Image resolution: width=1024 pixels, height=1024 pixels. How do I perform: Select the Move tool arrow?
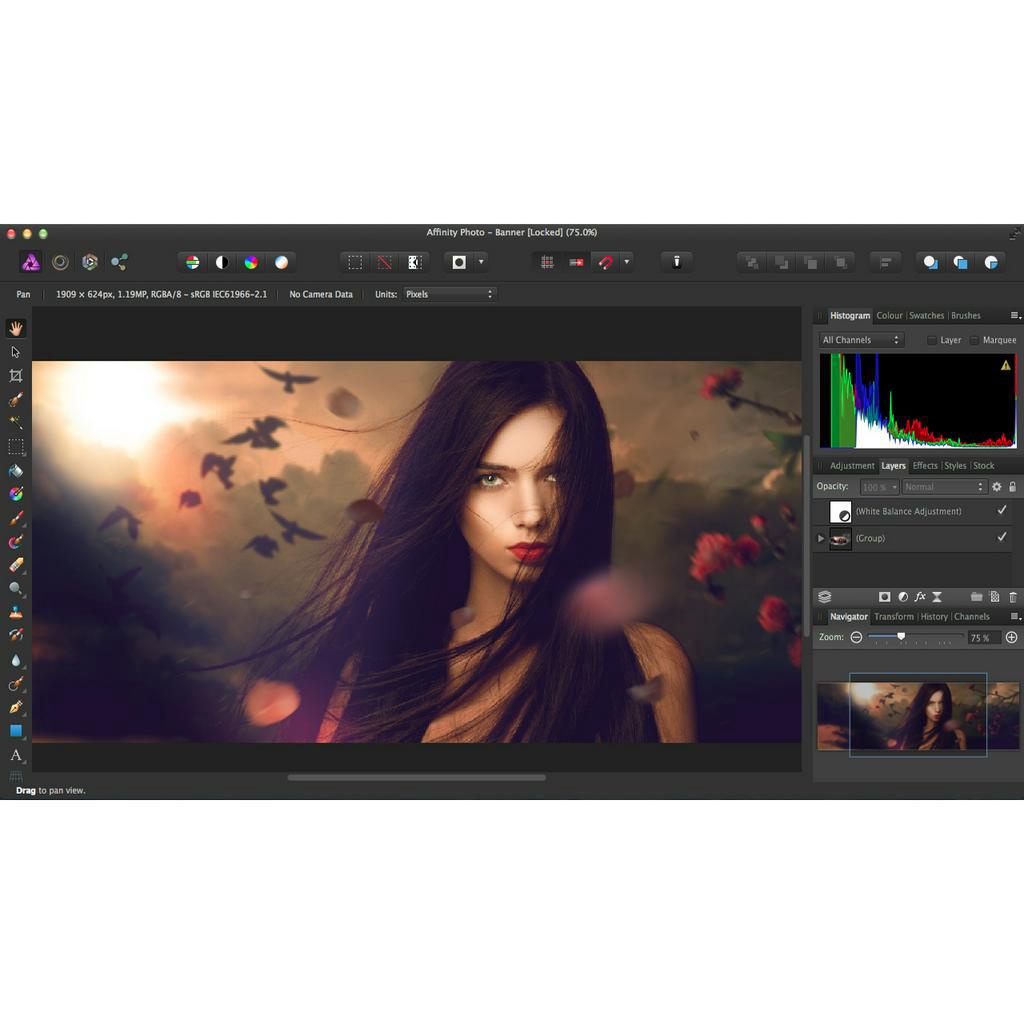[x=15, y=352]
